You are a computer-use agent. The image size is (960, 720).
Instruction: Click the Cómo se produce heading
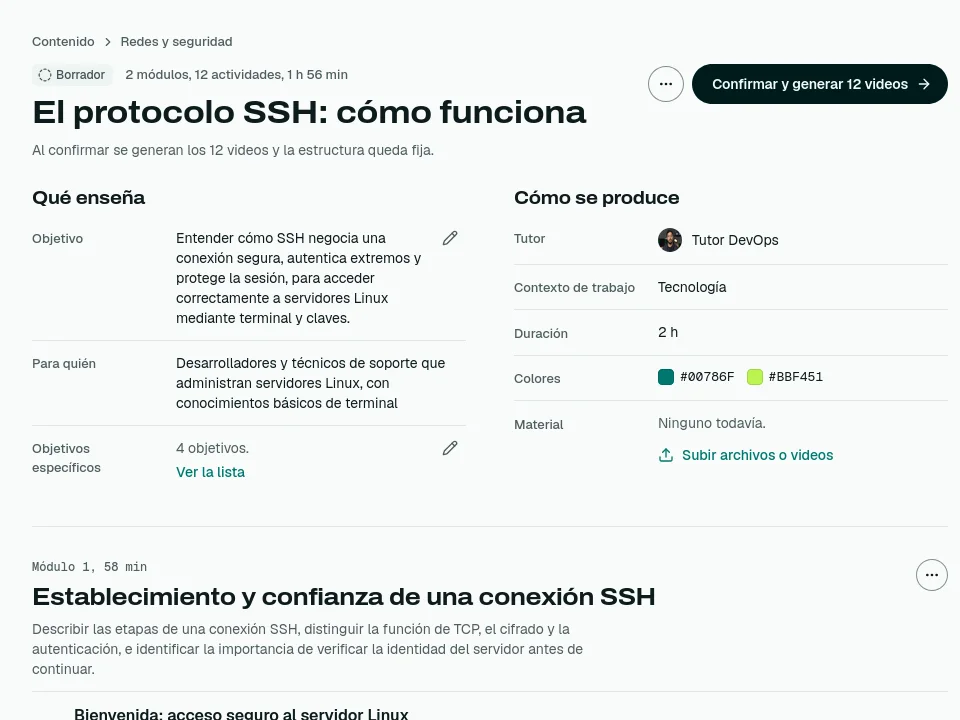(x=596, y=198)
